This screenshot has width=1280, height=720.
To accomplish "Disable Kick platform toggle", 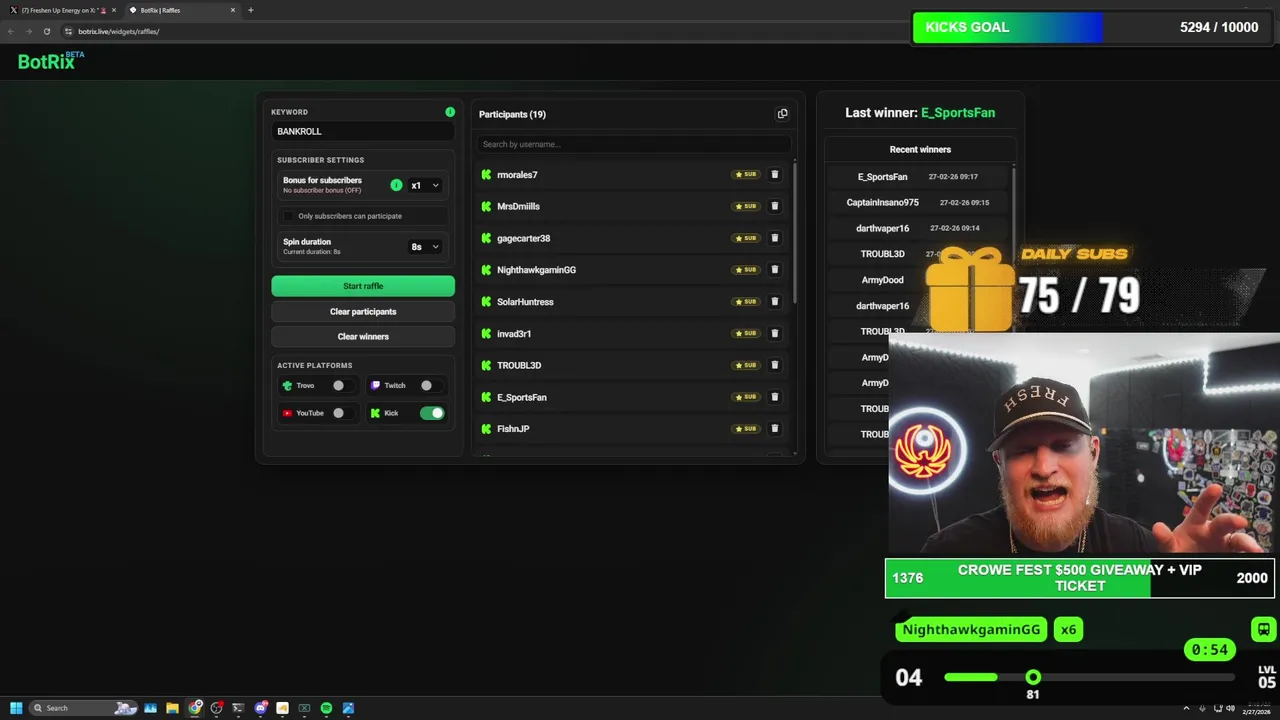I will pyautogui.click(x=432, y=413).
